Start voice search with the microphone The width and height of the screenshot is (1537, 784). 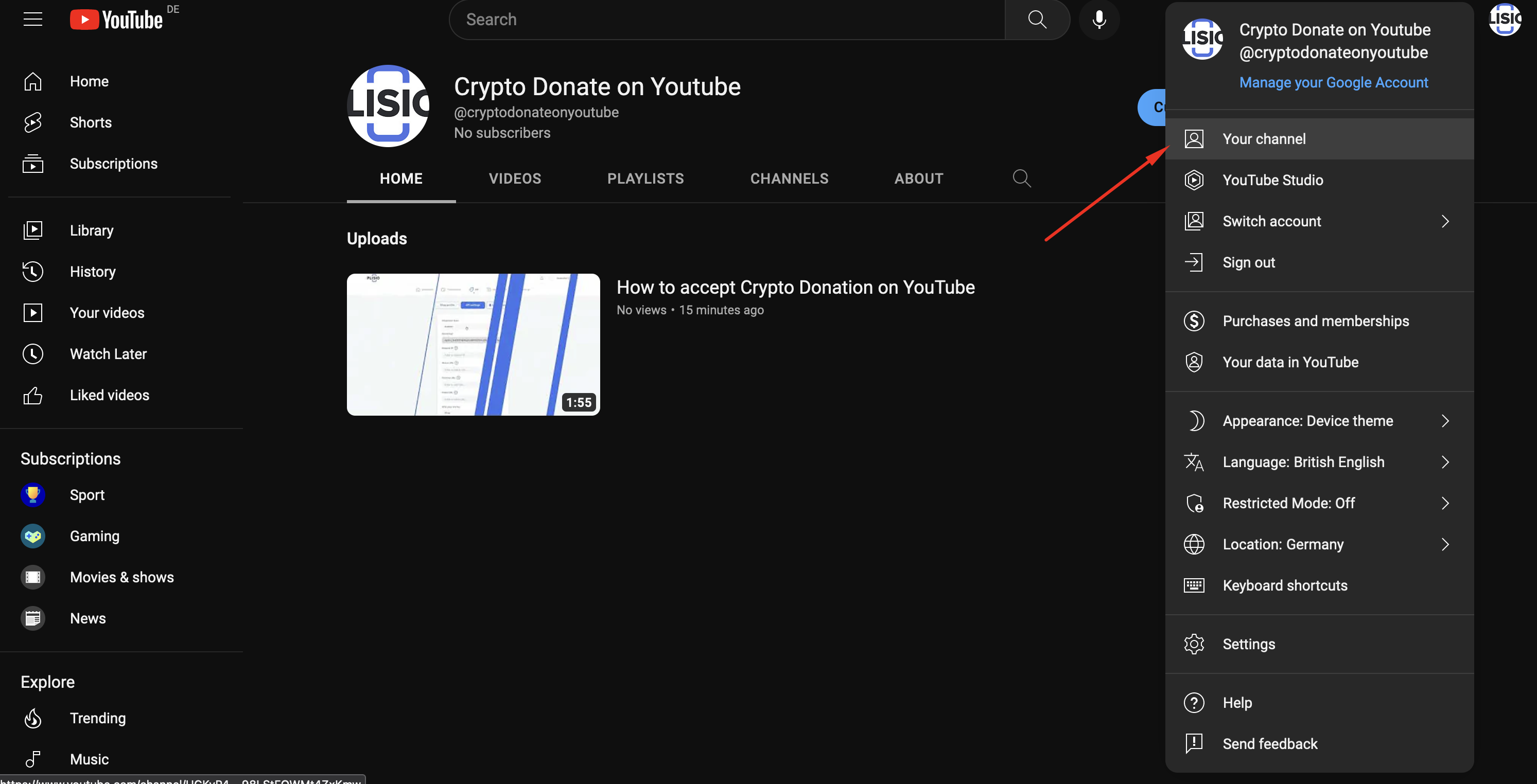point(1099,20)
